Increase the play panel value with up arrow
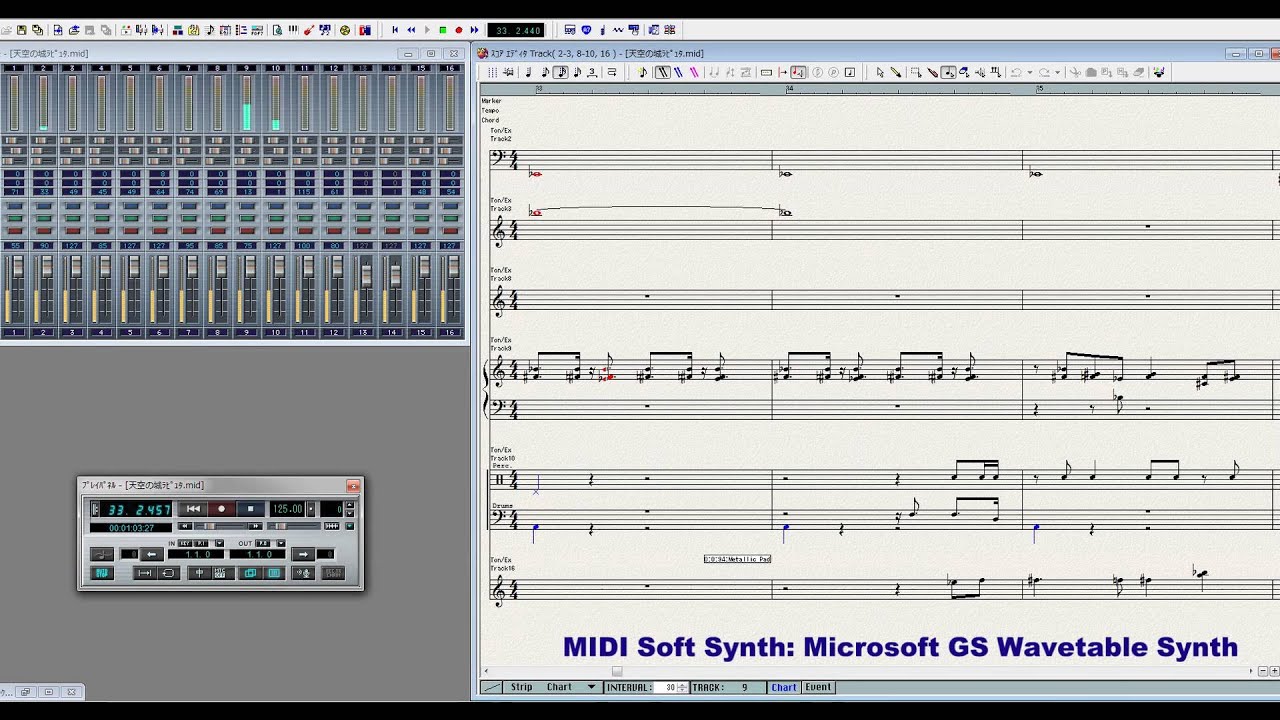 click(349, 504)
